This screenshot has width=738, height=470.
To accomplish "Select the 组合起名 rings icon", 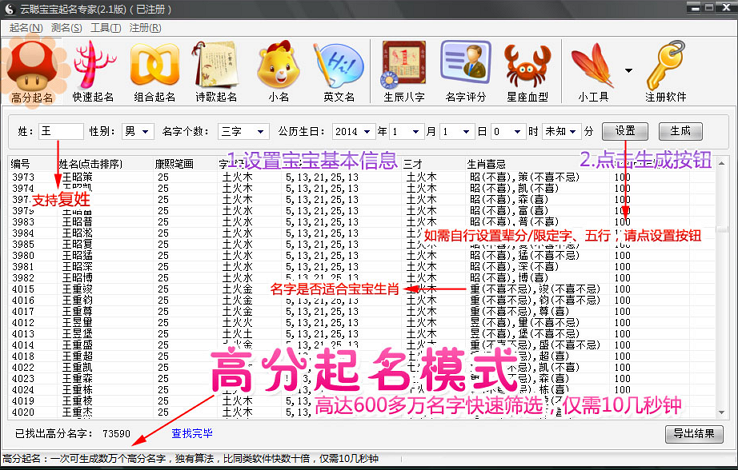I will (x=154, y=72).
